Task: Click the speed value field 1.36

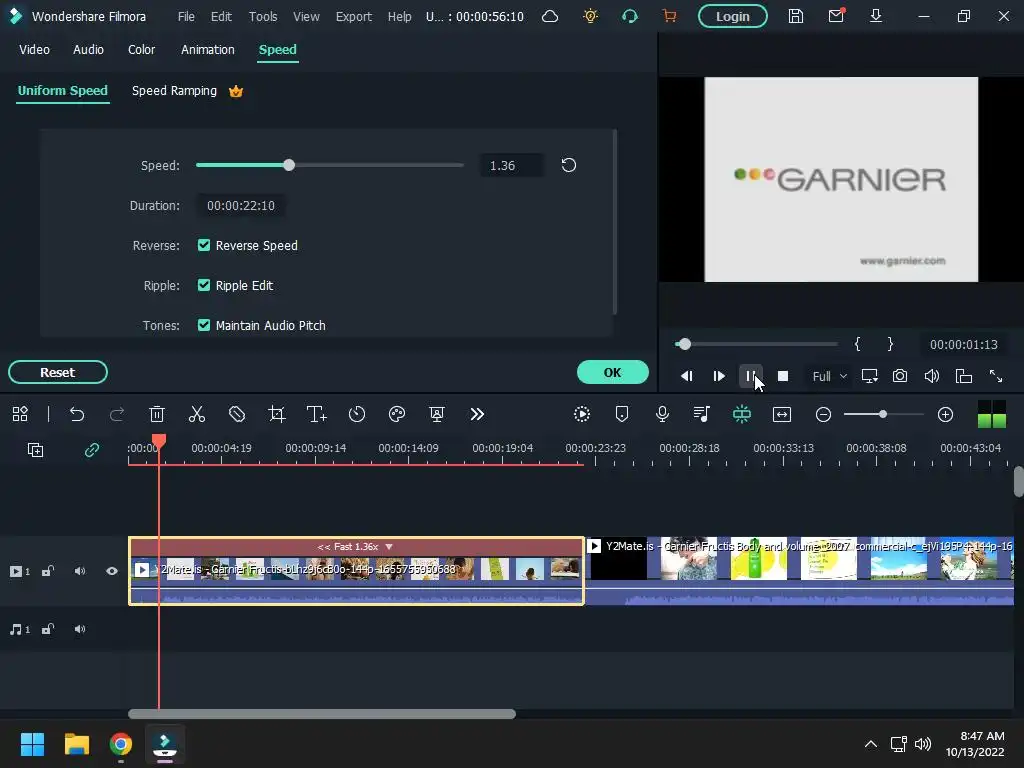Action: pyautogui.click(x=511, y=165)
